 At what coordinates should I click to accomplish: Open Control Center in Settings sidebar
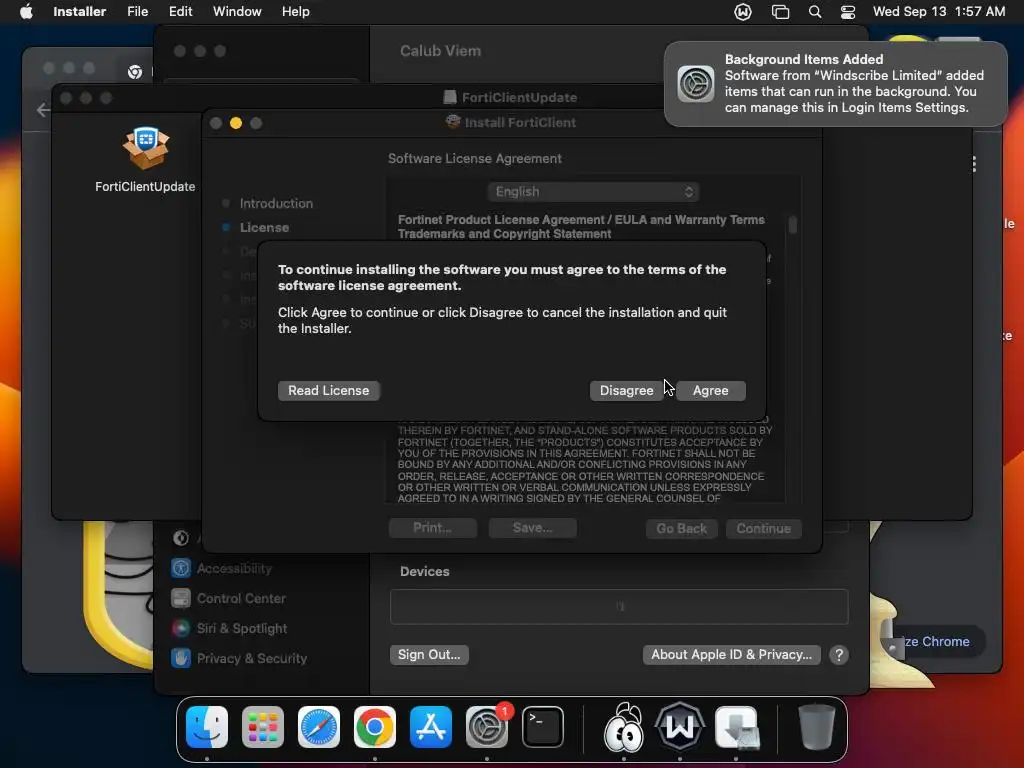pyautogui.click(x=241, y=598)
